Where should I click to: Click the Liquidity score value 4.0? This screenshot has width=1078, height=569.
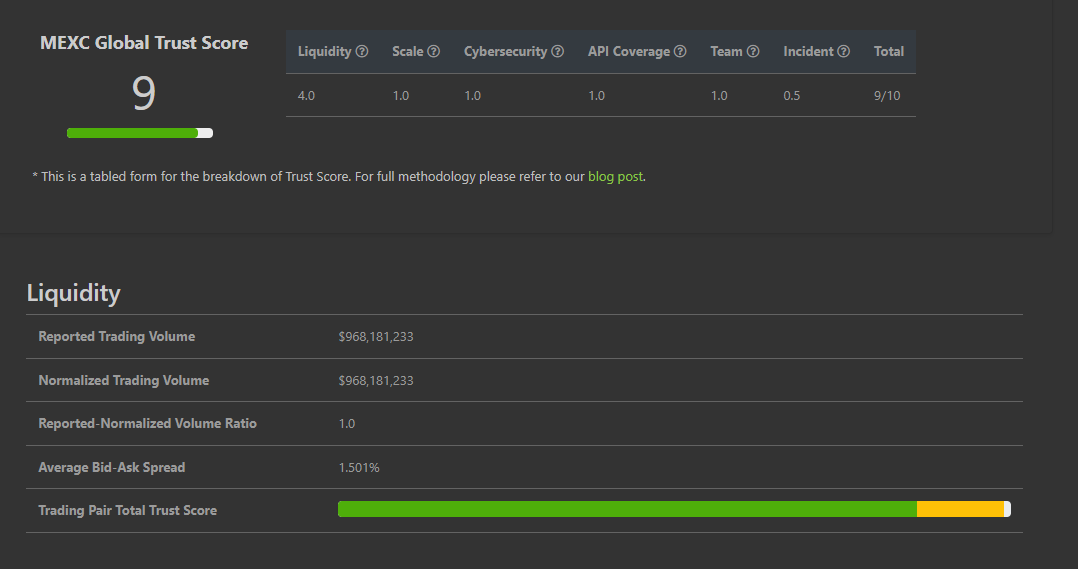coord(307,96)
